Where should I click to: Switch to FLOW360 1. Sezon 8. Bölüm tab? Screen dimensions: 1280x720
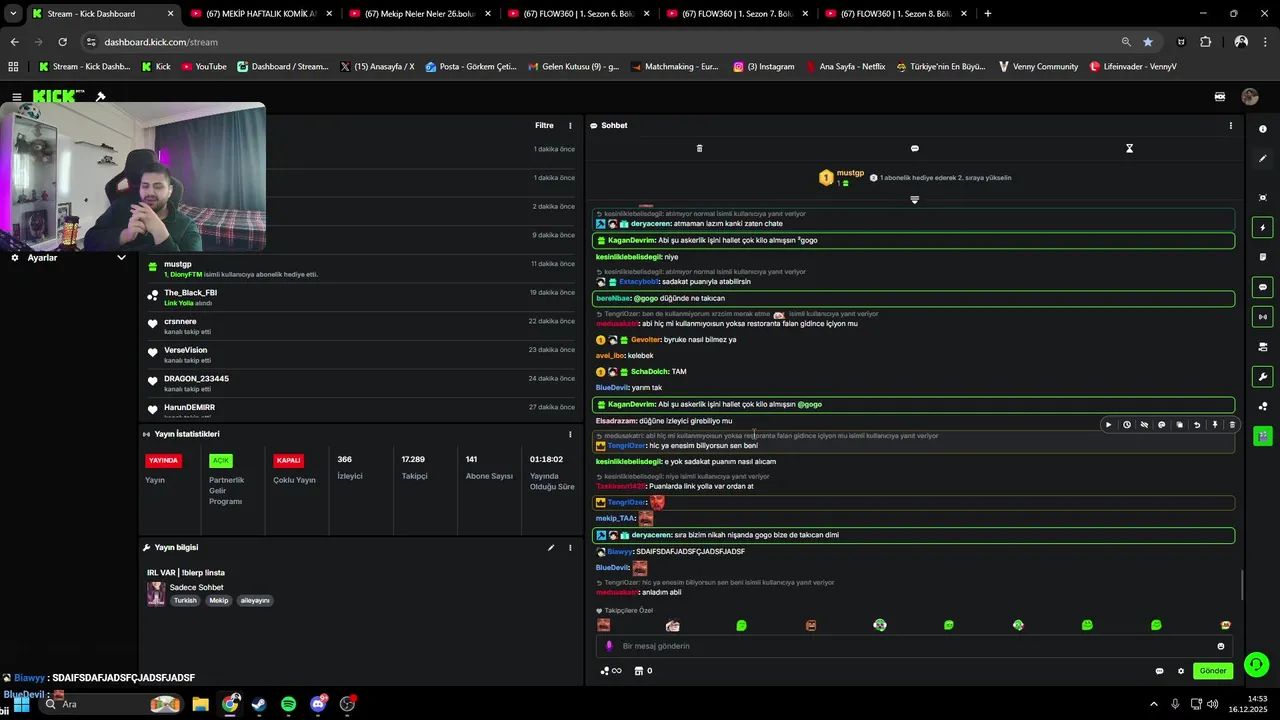[x=897, y=14]
